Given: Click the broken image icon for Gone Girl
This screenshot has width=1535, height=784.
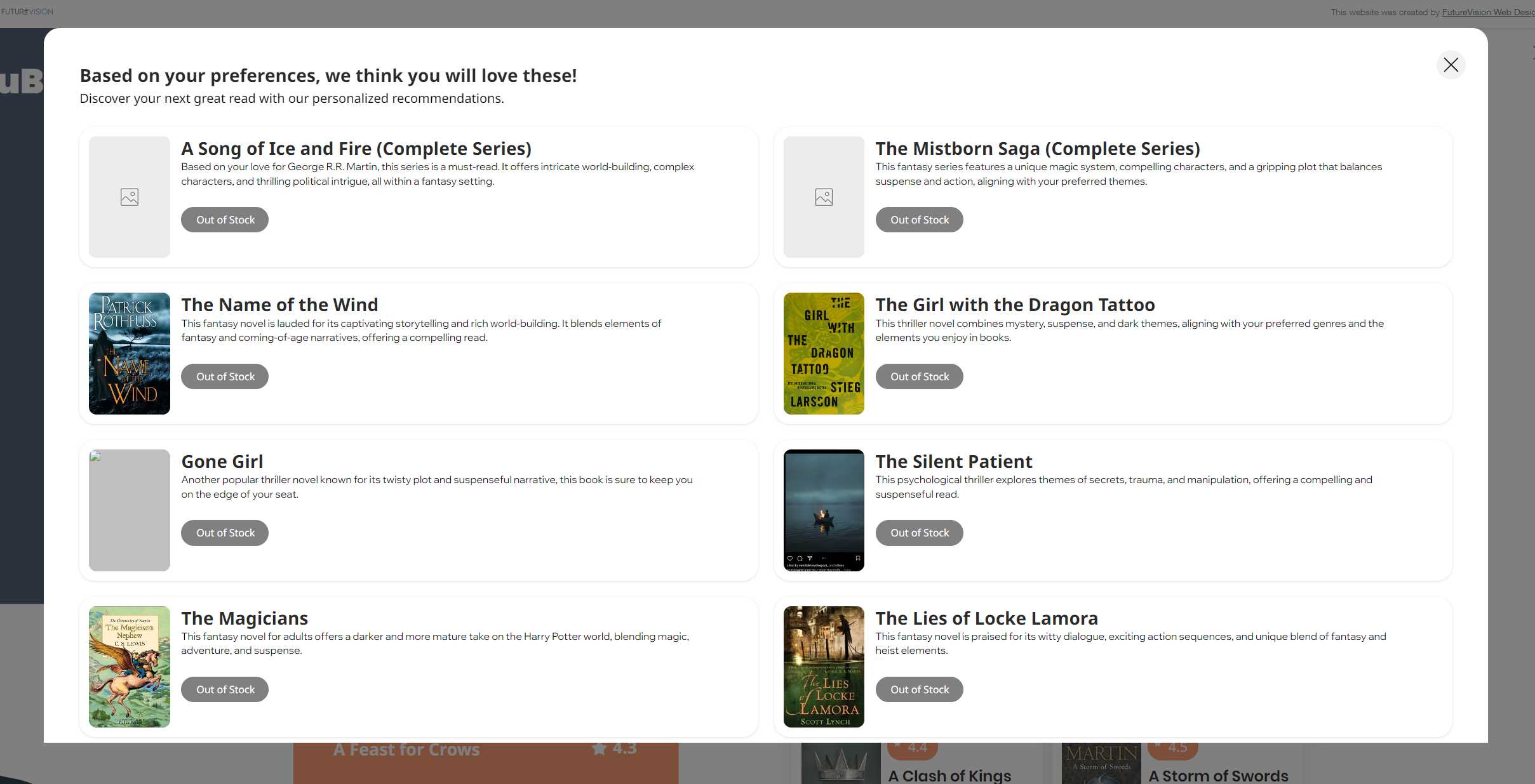Looking at the screenshot, I should point(96,456).
